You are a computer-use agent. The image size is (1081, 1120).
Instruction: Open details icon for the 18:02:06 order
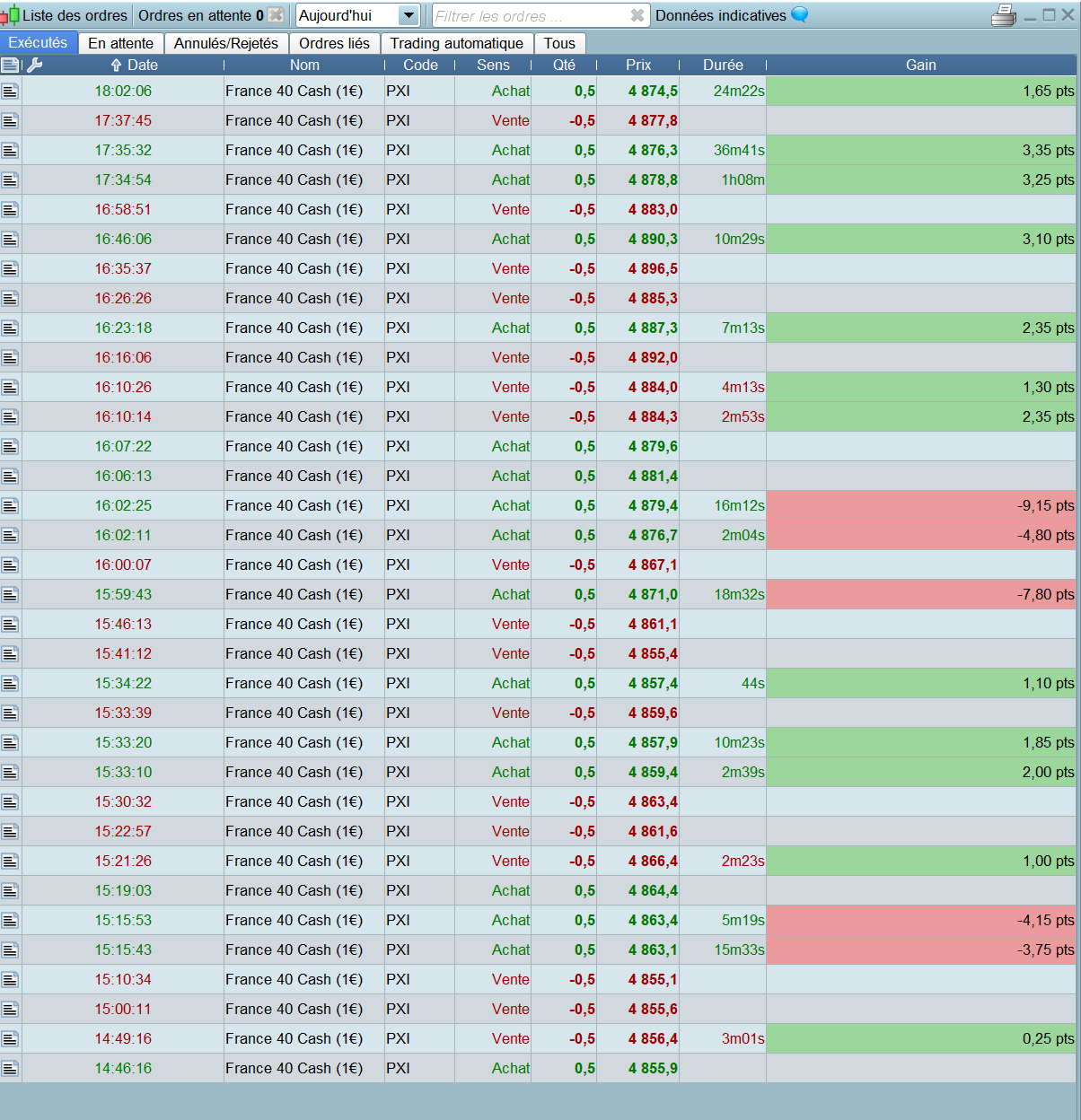pyautogui.click(x=10, y=91)
